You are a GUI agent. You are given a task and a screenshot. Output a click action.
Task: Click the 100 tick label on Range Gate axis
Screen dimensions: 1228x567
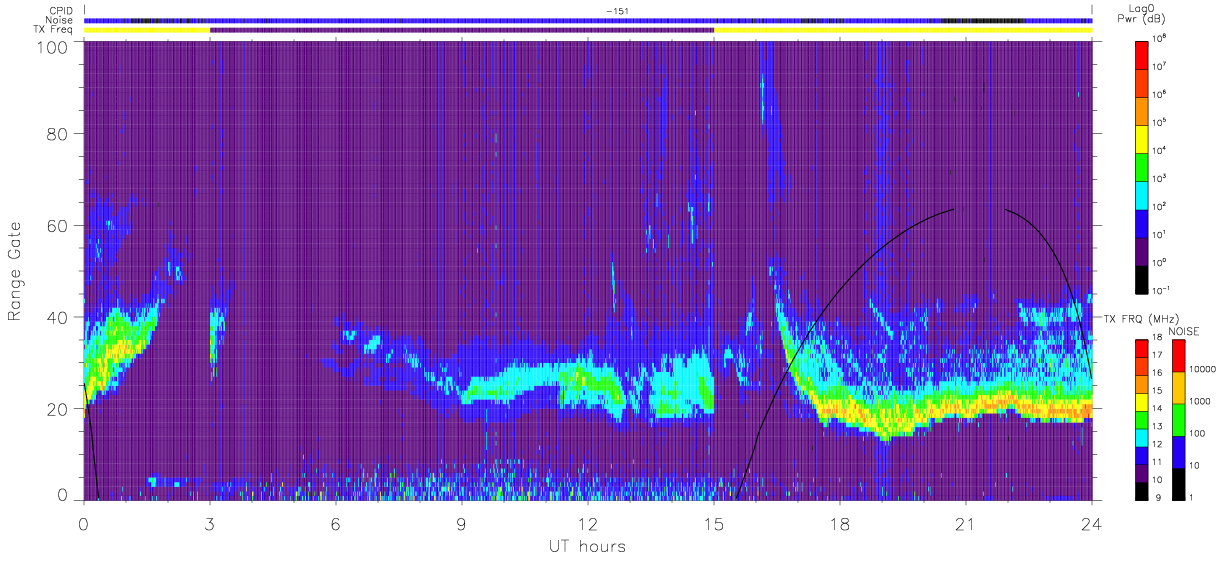point(51,47)
